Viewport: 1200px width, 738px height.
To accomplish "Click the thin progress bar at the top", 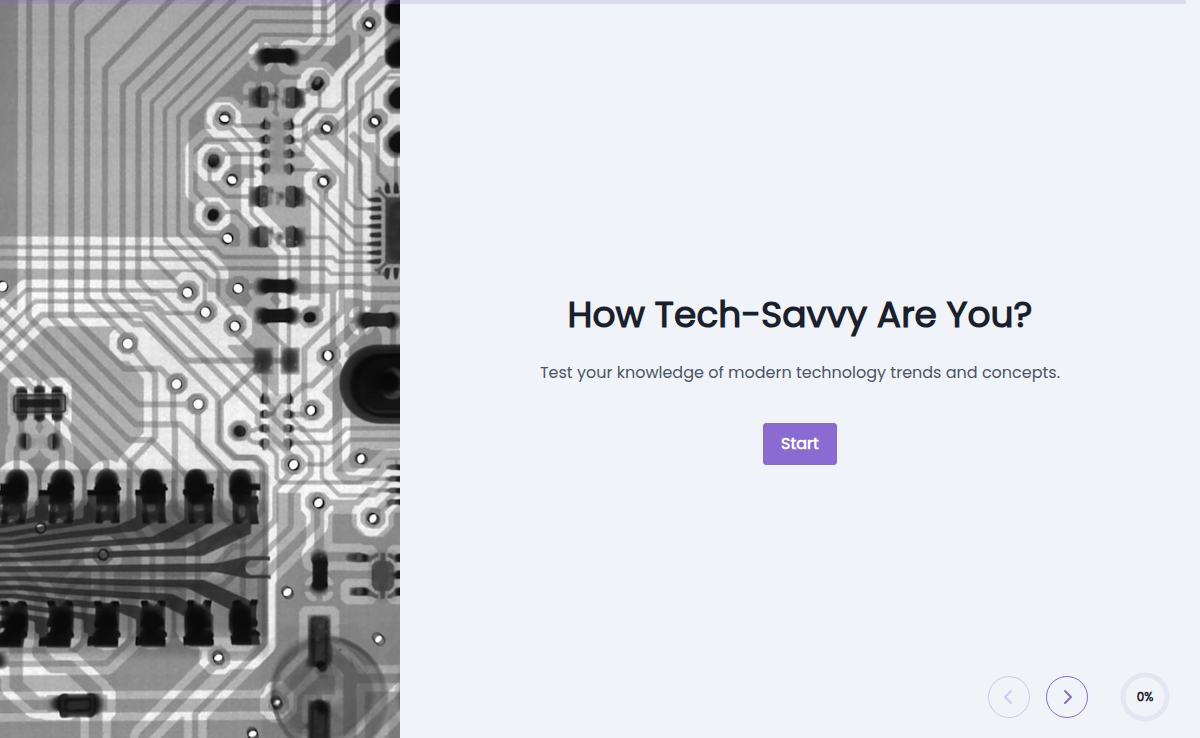I will 800,3.
